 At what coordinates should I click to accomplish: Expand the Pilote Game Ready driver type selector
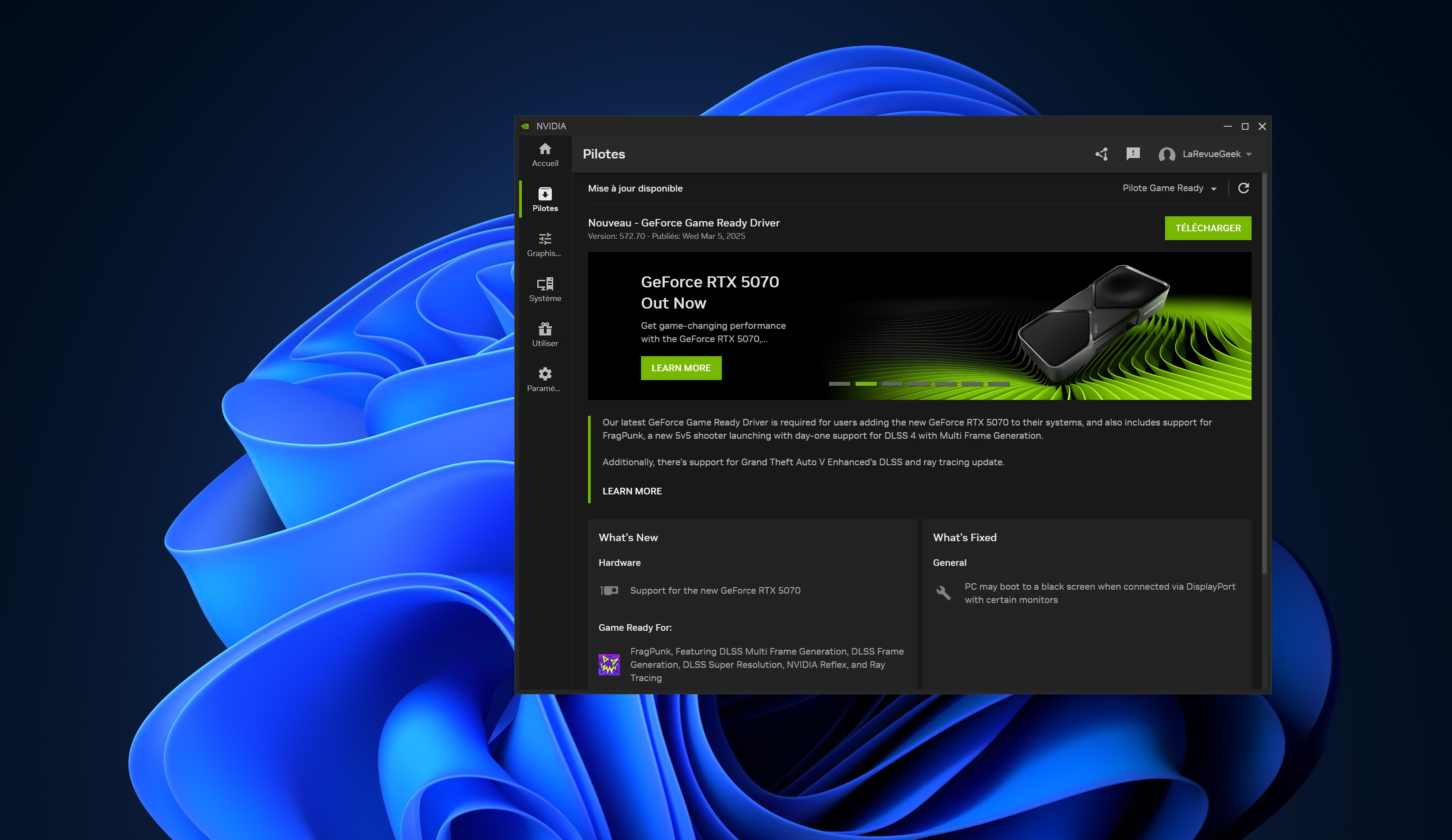[x=1169, y=188]
